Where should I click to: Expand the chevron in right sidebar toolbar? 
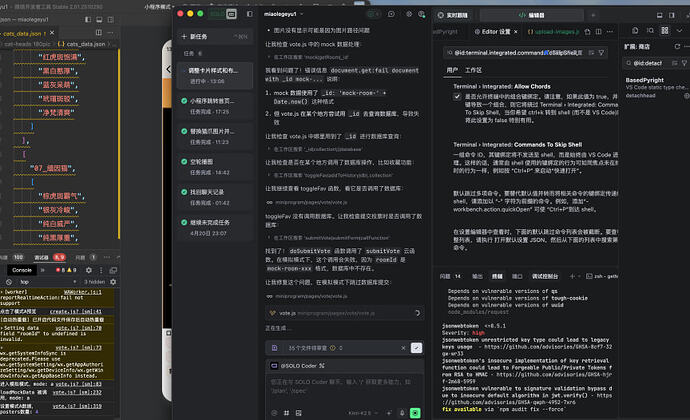(679, 30)
